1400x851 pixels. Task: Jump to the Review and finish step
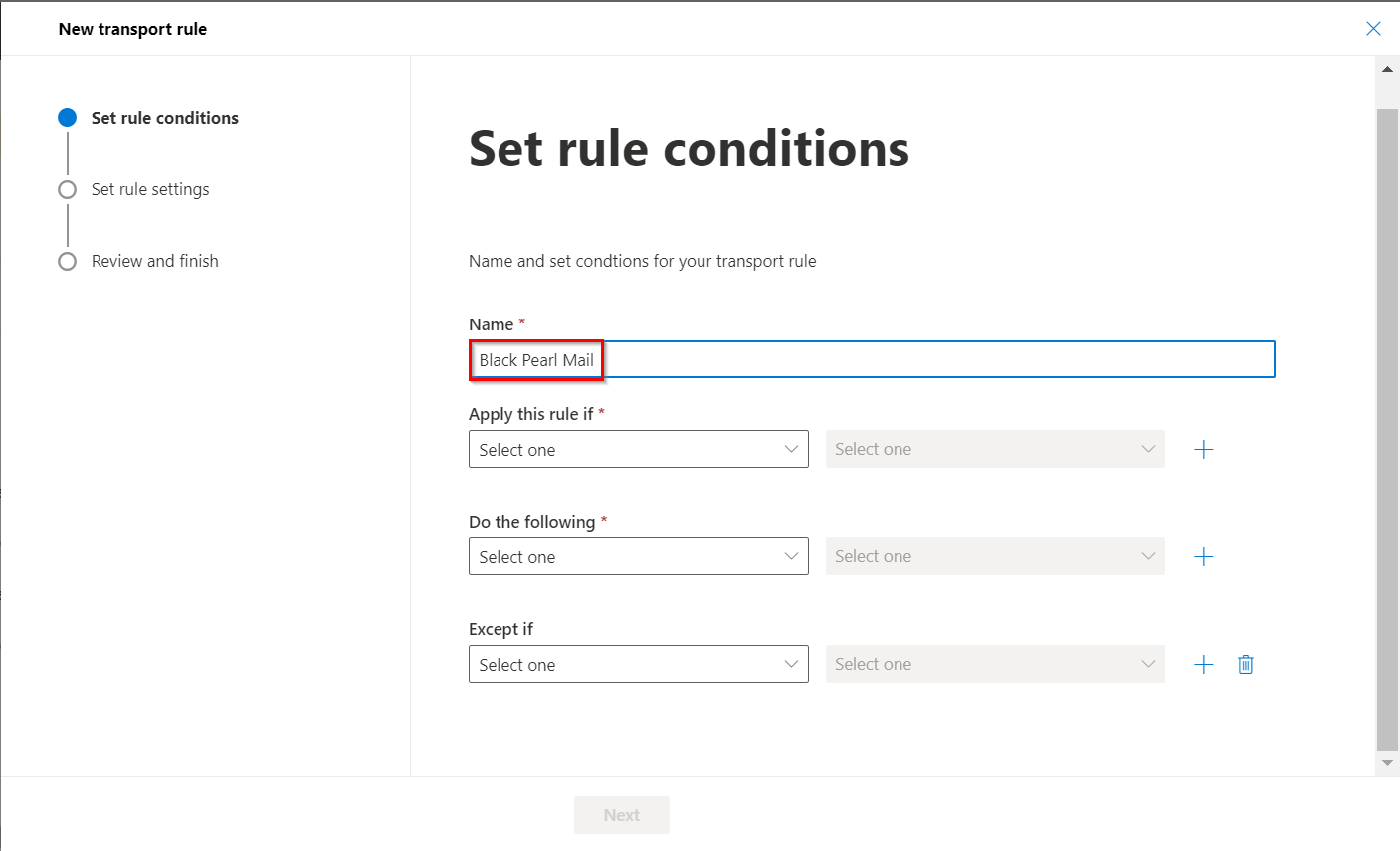(x=154, y=261)
